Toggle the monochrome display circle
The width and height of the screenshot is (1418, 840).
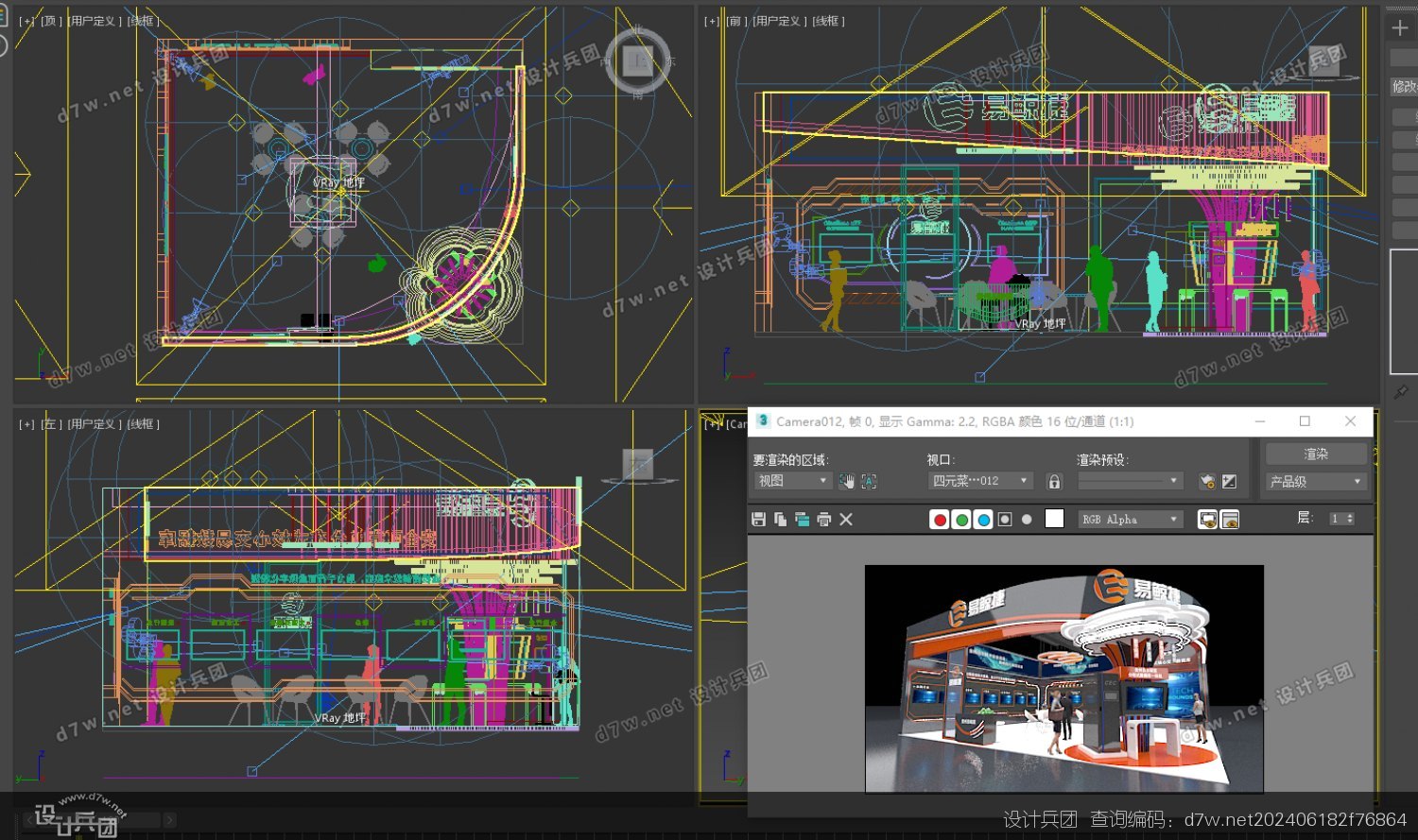click(x=1027, y=519)
